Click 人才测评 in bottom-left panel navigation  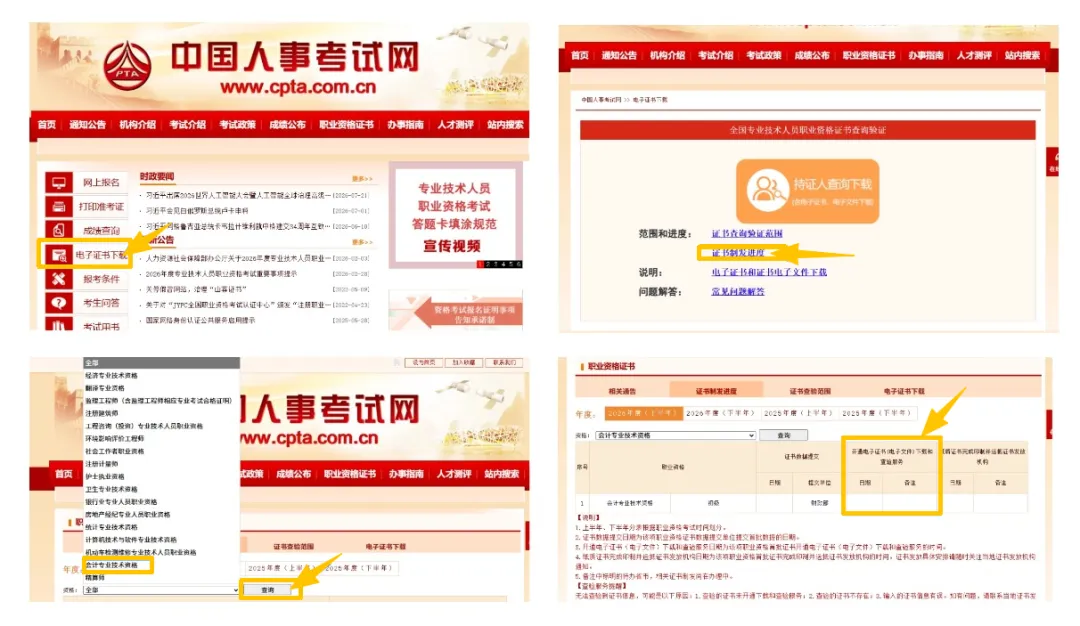pos(454,474)
